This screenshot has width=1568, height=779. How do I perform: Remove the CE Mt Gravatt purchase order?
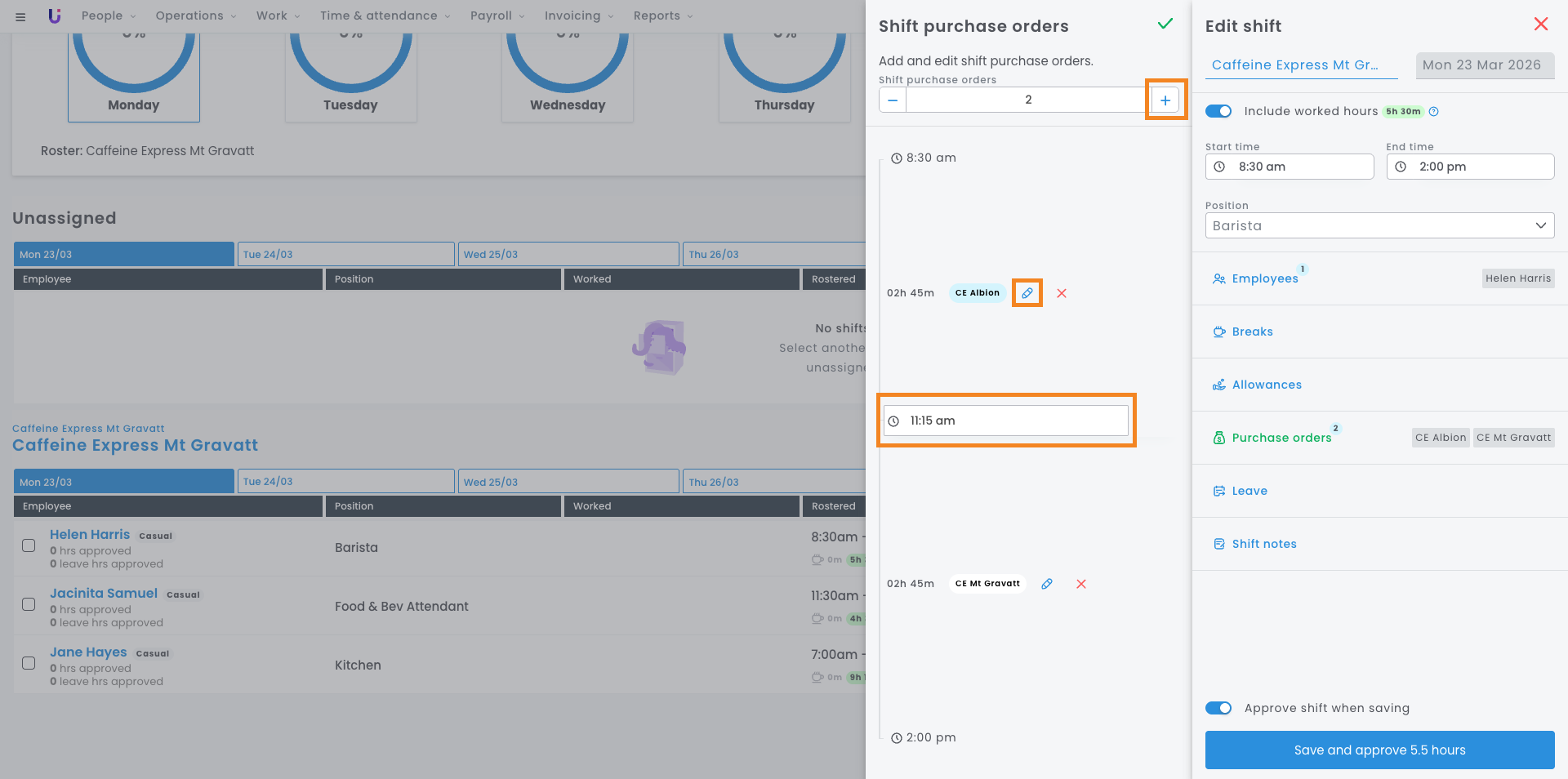(1080, 584)
